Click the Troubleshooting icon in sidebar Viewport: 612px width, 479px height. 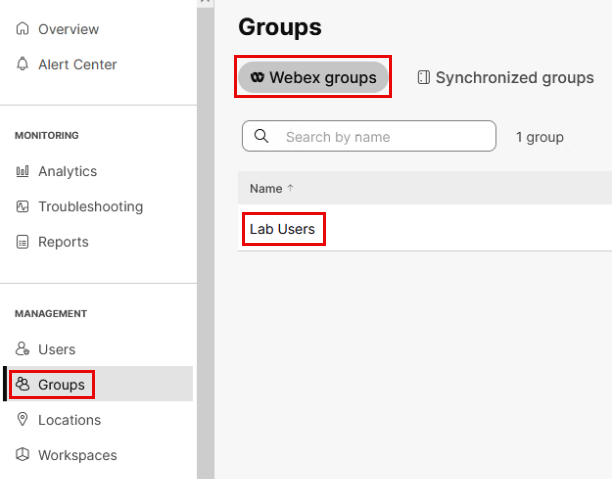point(23,207)
